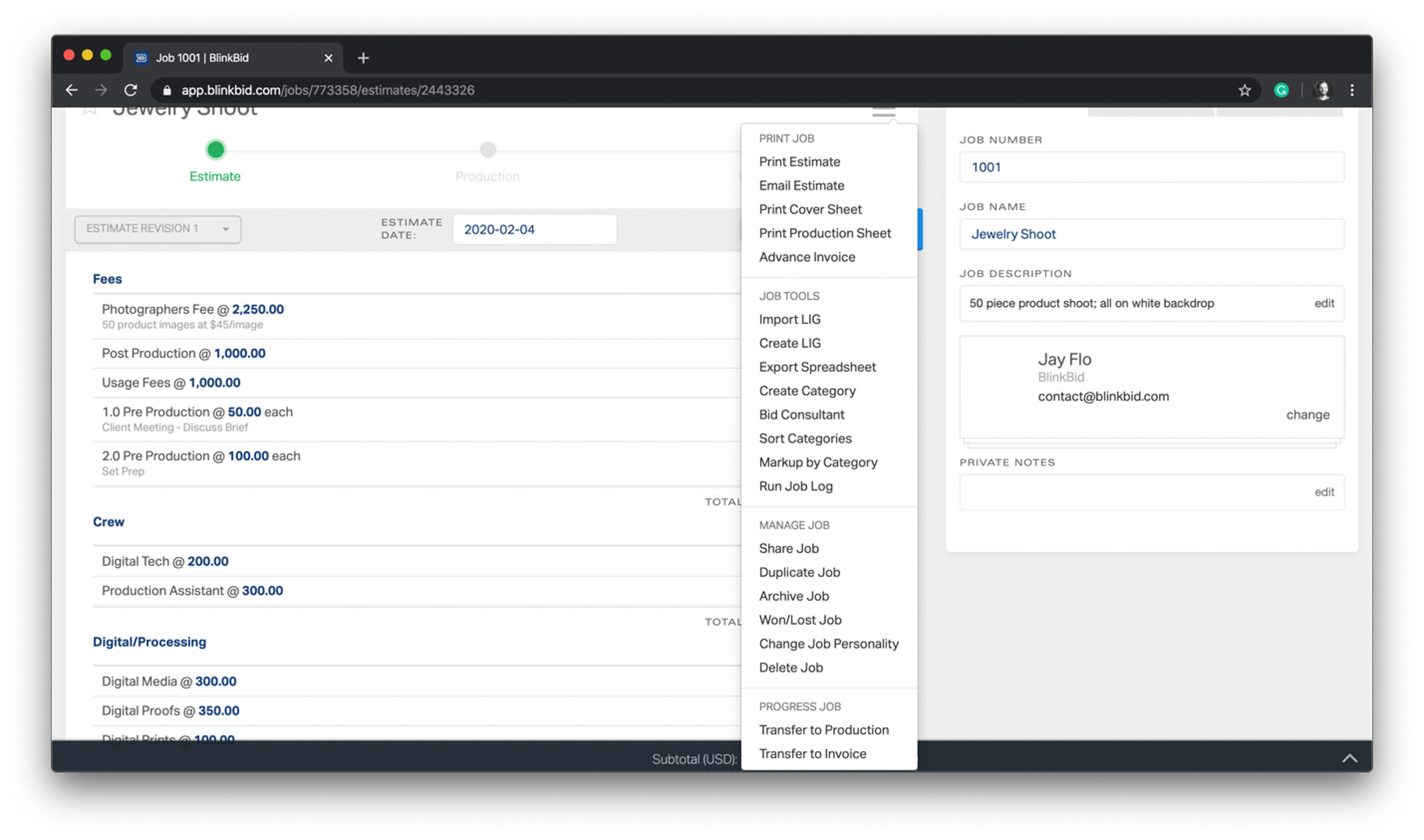Select Print Estimate menu item

click(x=800, y=161)
